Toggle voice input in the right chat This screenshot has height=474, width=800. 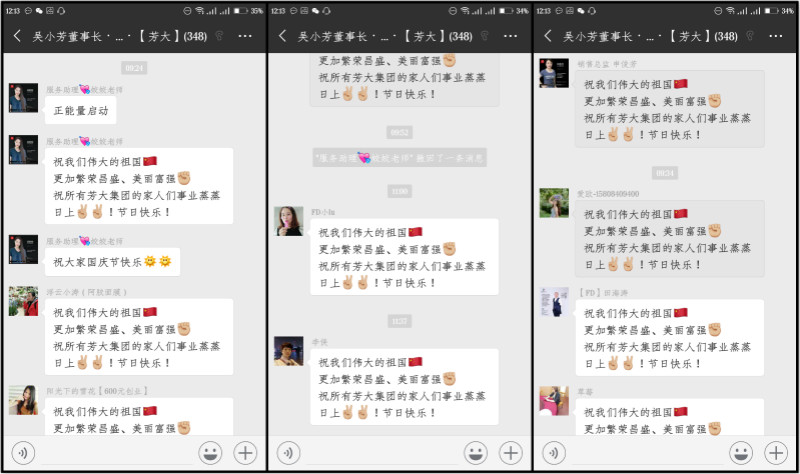[x=554, y=452]
